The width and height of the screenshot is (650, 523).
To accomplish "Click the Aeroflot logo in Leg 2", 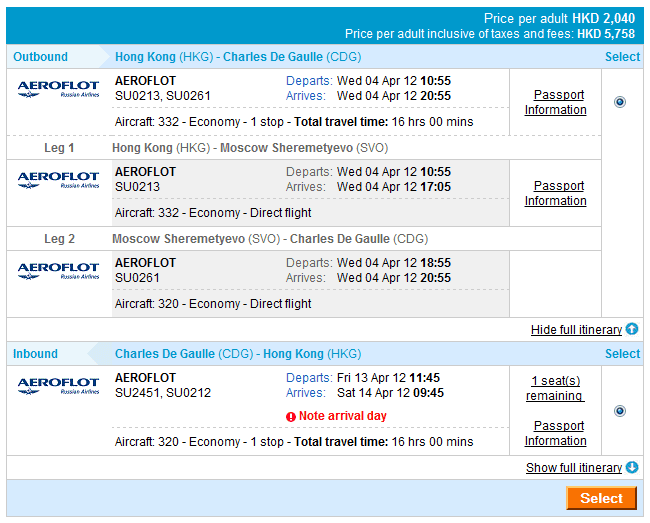I will 58,271.
